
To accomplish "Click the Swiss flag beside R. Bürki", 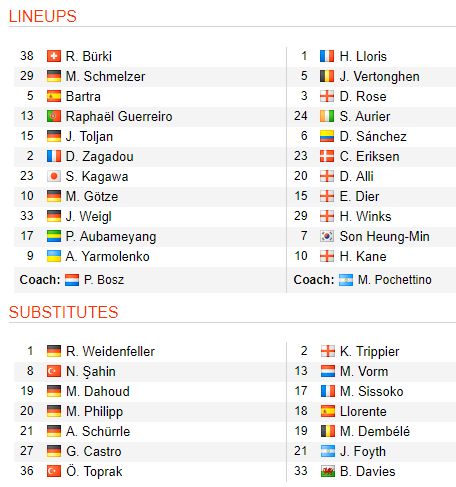I will [x=54, y=56].
